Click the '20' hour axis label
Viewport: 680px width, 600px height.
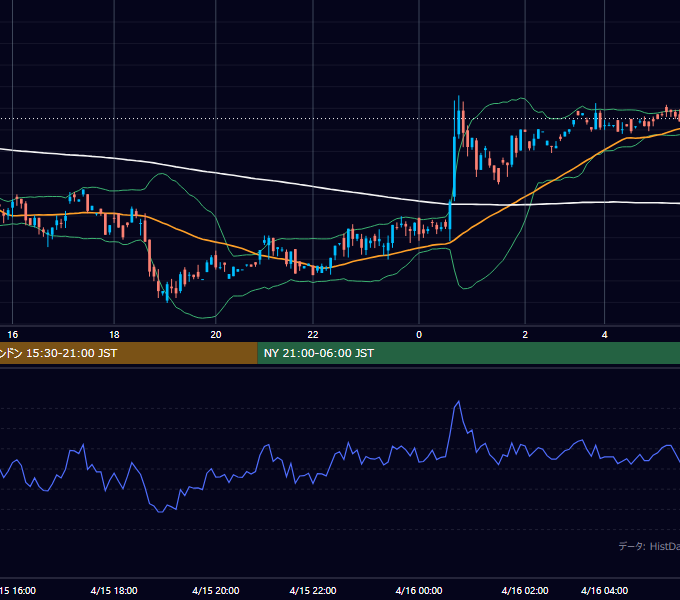(x=216, y=335)
